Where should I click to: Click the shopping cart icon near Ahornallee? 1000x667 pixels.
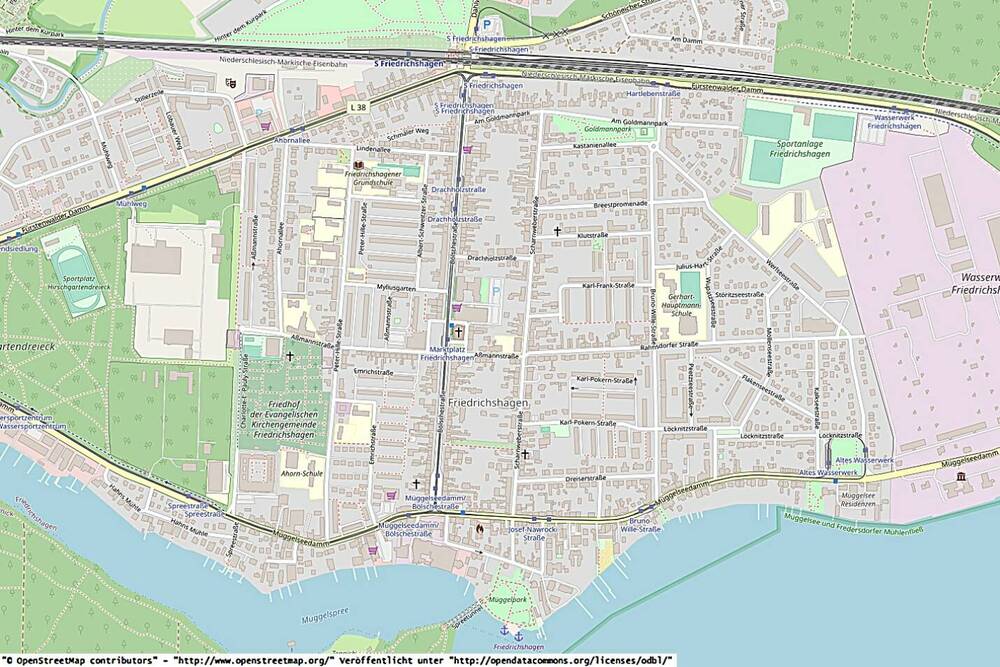coord(265,126)
